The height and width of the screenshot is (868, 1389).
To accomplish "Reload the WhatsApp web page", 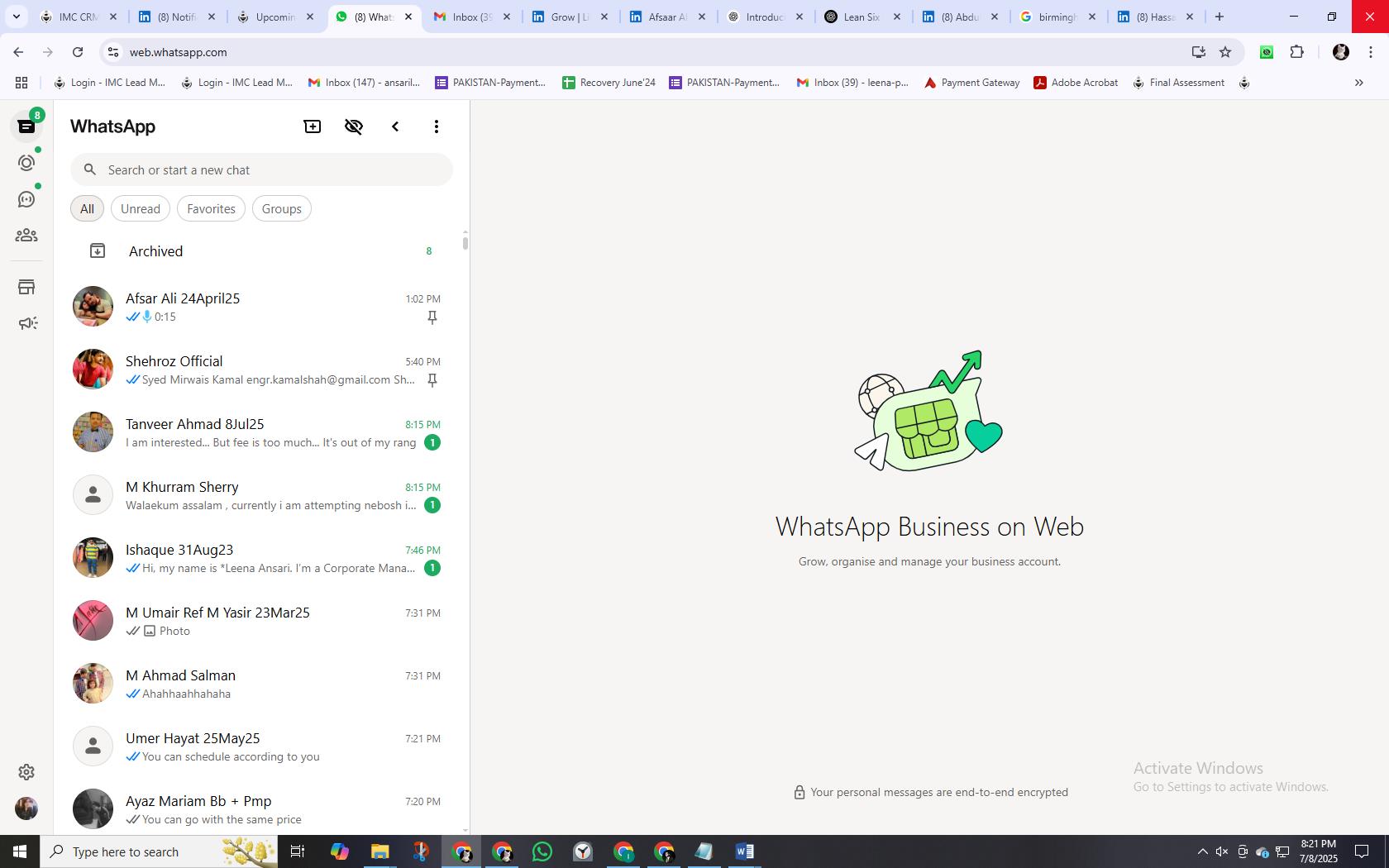I will 78,52.
